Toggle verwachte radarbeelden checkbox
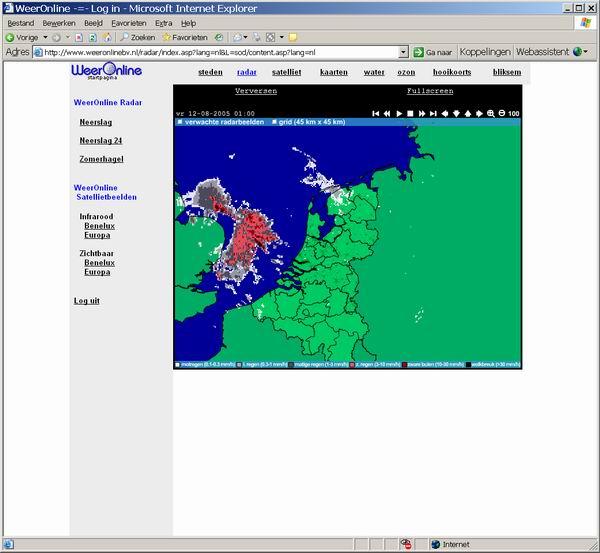600x553 pixels. point(180,122)
